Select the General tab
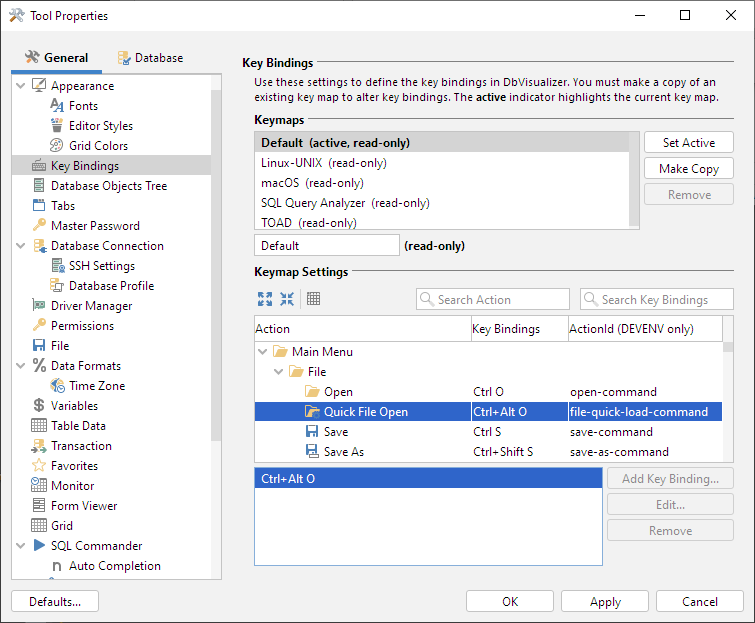 click(56, 58)
